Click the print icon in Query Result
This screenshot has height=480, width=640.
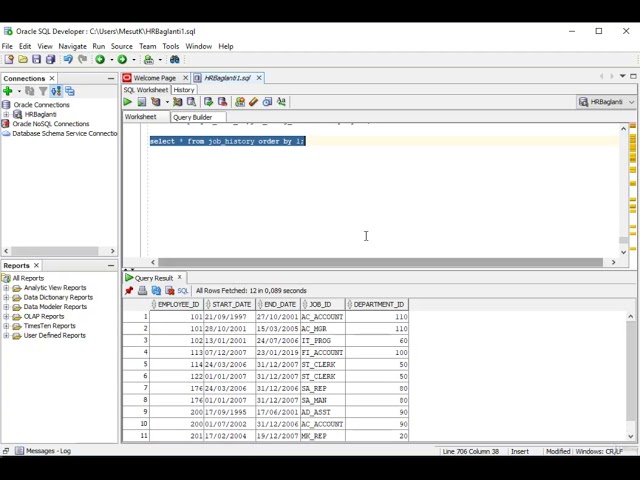click(x=142, y=291)
